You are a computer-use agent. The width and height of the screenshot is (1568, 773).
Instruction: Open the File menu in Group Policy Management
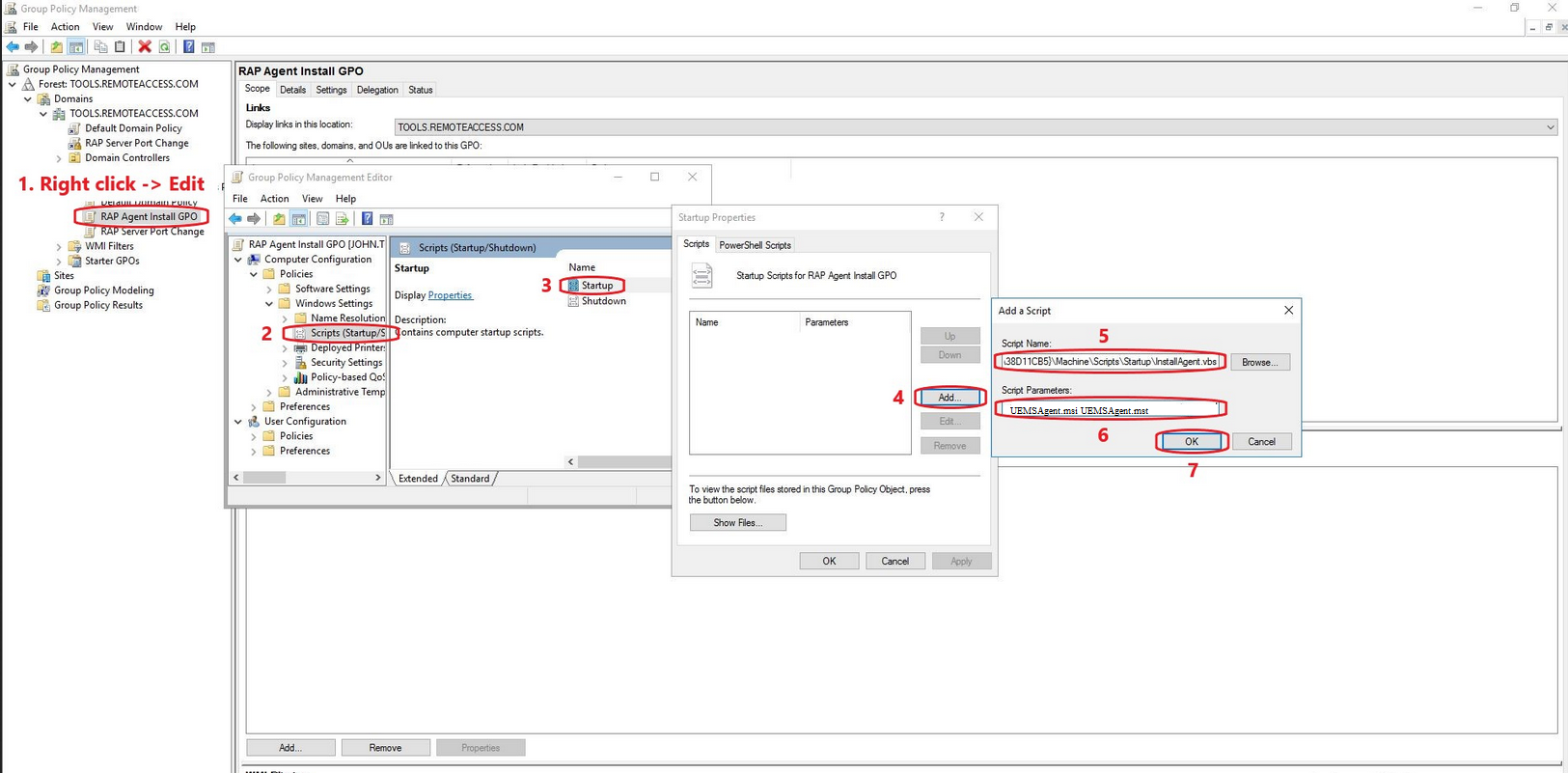tap(31, 27)
